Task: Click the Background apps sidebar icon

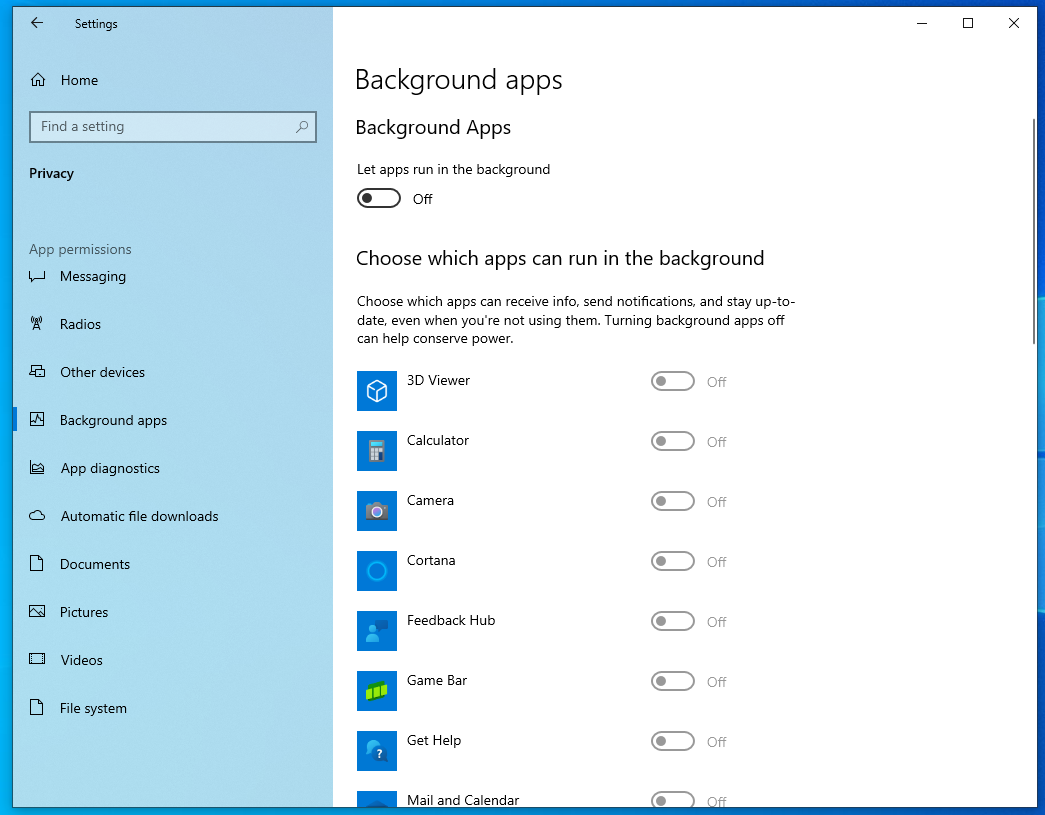Action: click(x=37, y=420)
